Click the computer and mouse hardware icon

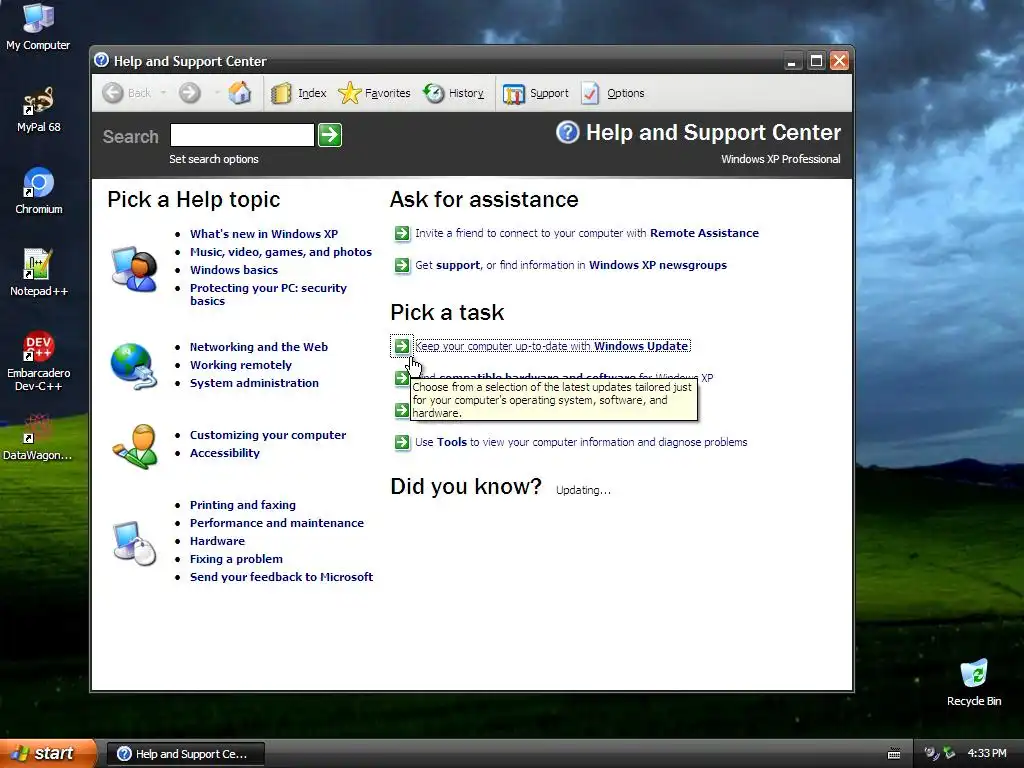tap(135, 543)
